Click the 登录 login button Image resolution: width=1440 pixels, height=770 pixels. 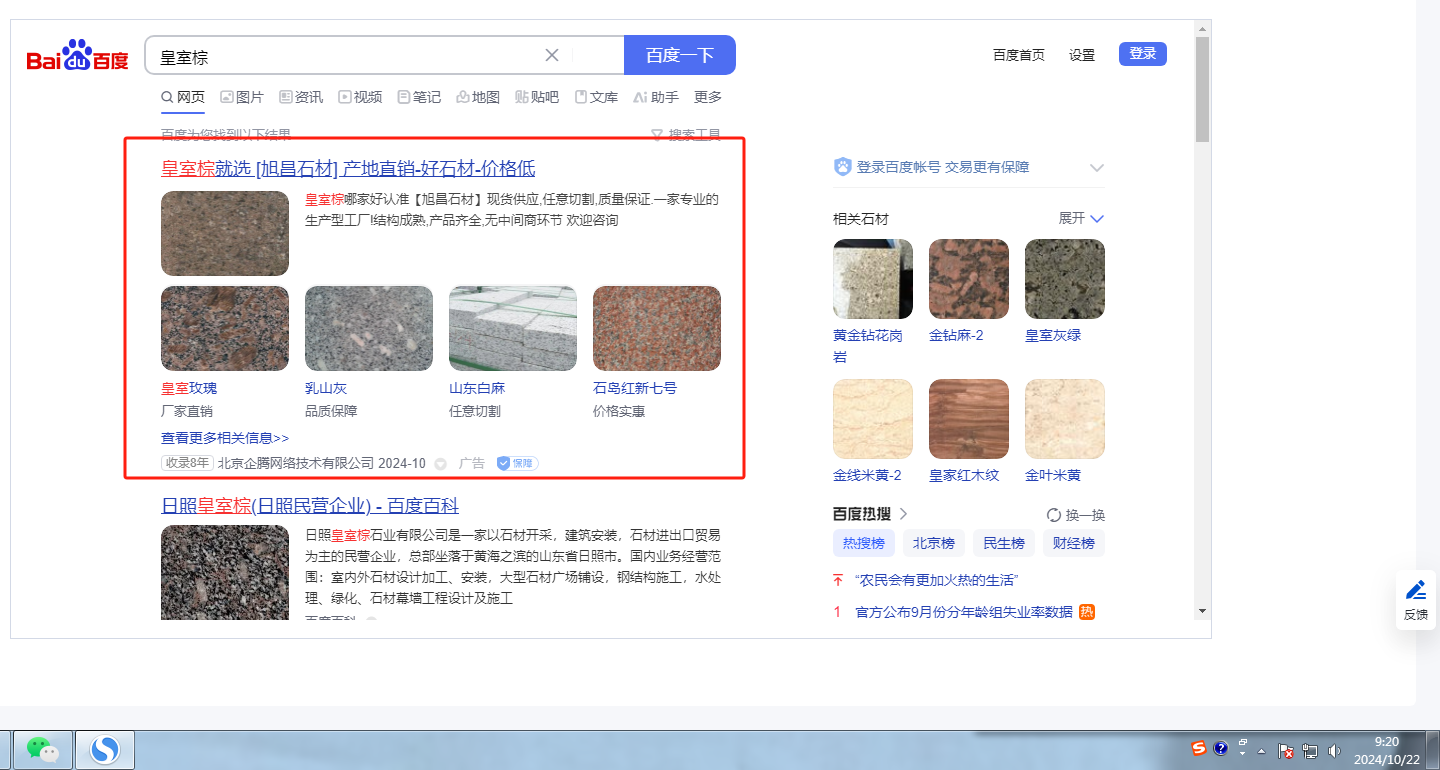pyautogui.click(x=1142, y=54)
